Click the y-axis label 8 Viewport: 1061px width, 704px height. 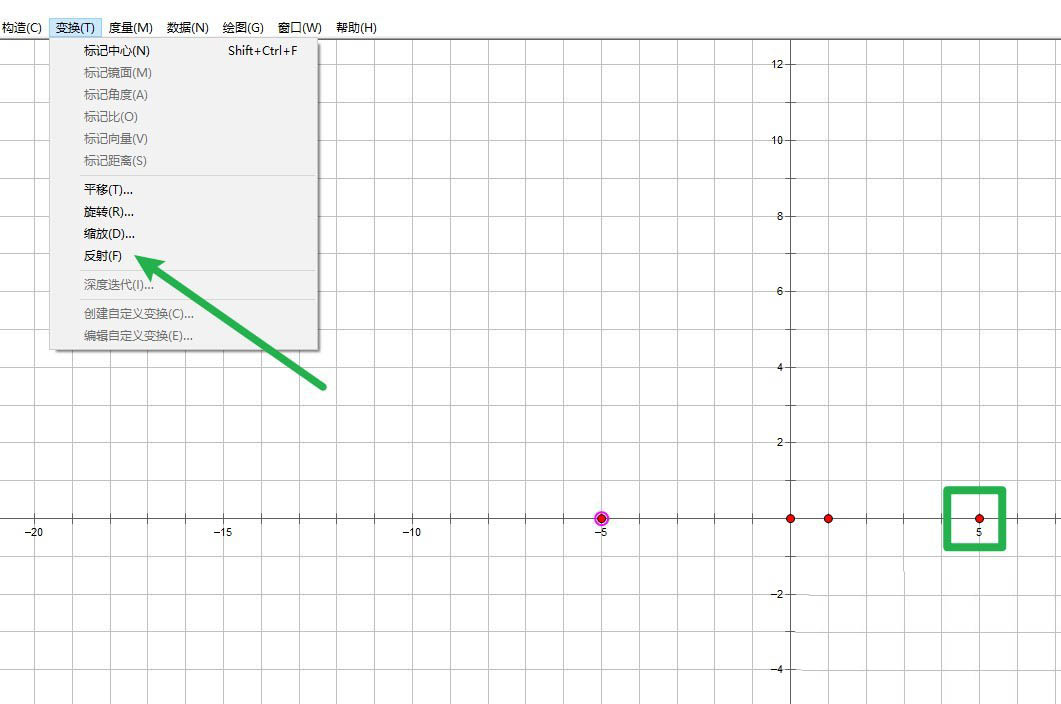point(780,216)
